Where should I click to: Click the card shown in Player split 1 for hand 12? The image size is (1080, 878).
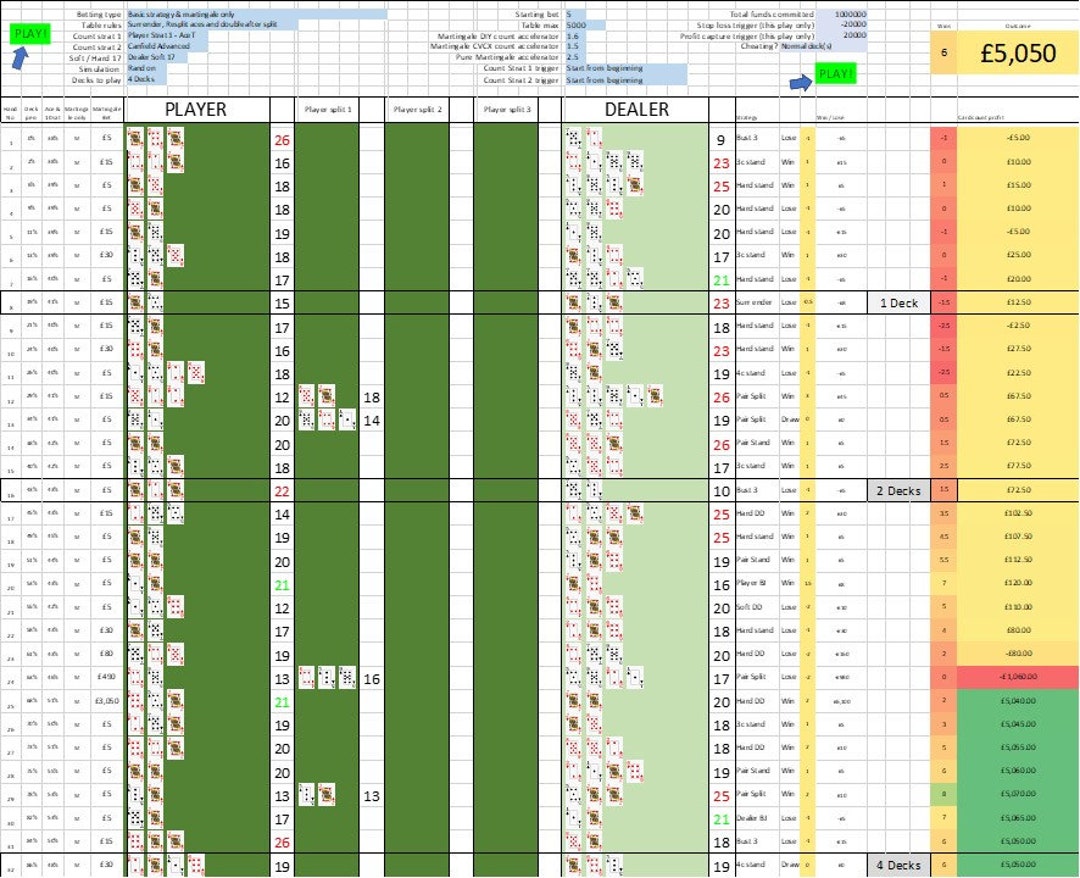pyautogui.click(x=306, y=397)
